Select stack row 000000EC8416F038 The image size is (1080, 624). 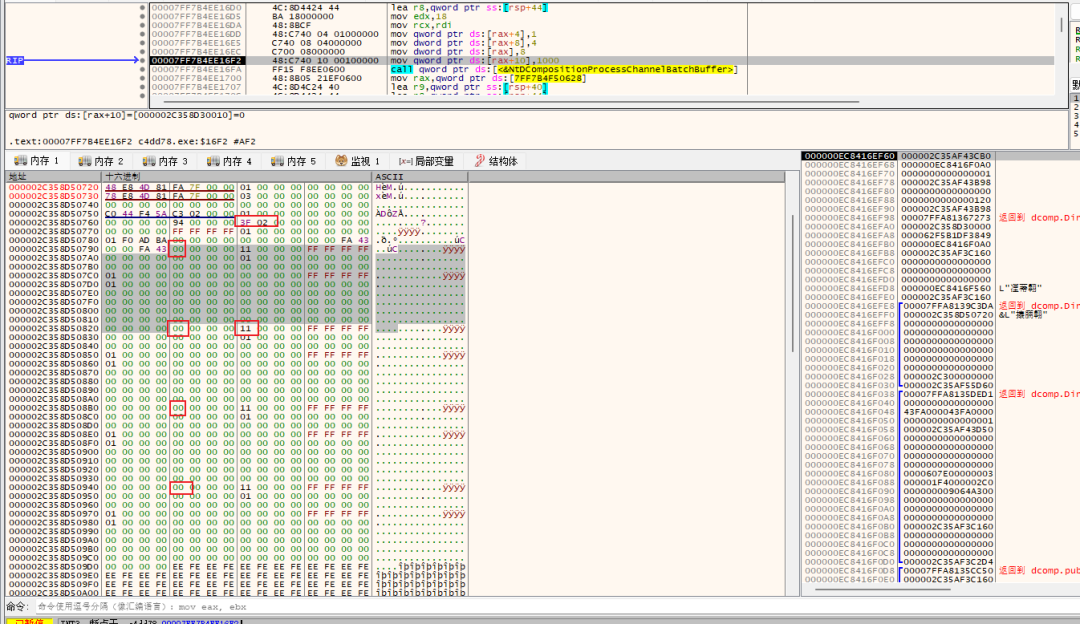click(x=941, y=394)
